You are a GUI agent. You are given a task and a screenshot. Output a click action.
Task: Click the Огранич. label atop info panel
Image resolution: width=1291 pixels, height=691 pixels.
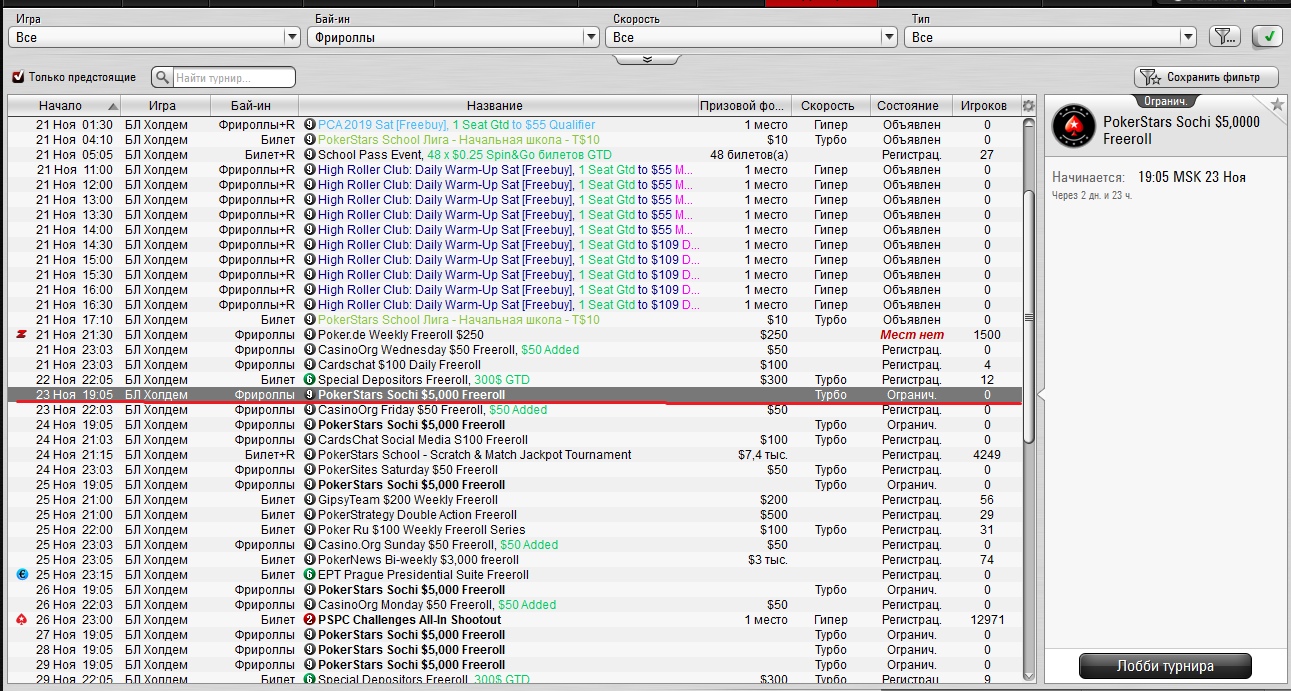coord(1165,101)
